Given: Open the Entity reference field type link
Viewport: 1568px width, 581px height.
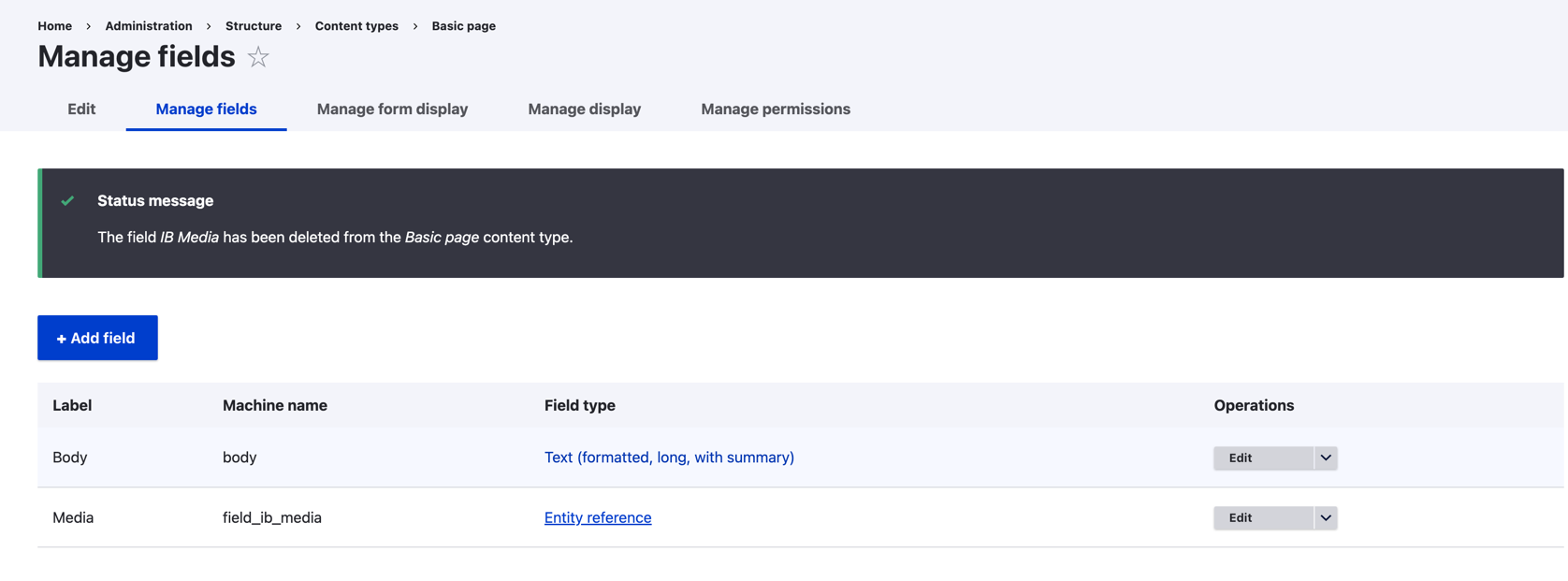Looking at the screenshot, I should (597, 517).
